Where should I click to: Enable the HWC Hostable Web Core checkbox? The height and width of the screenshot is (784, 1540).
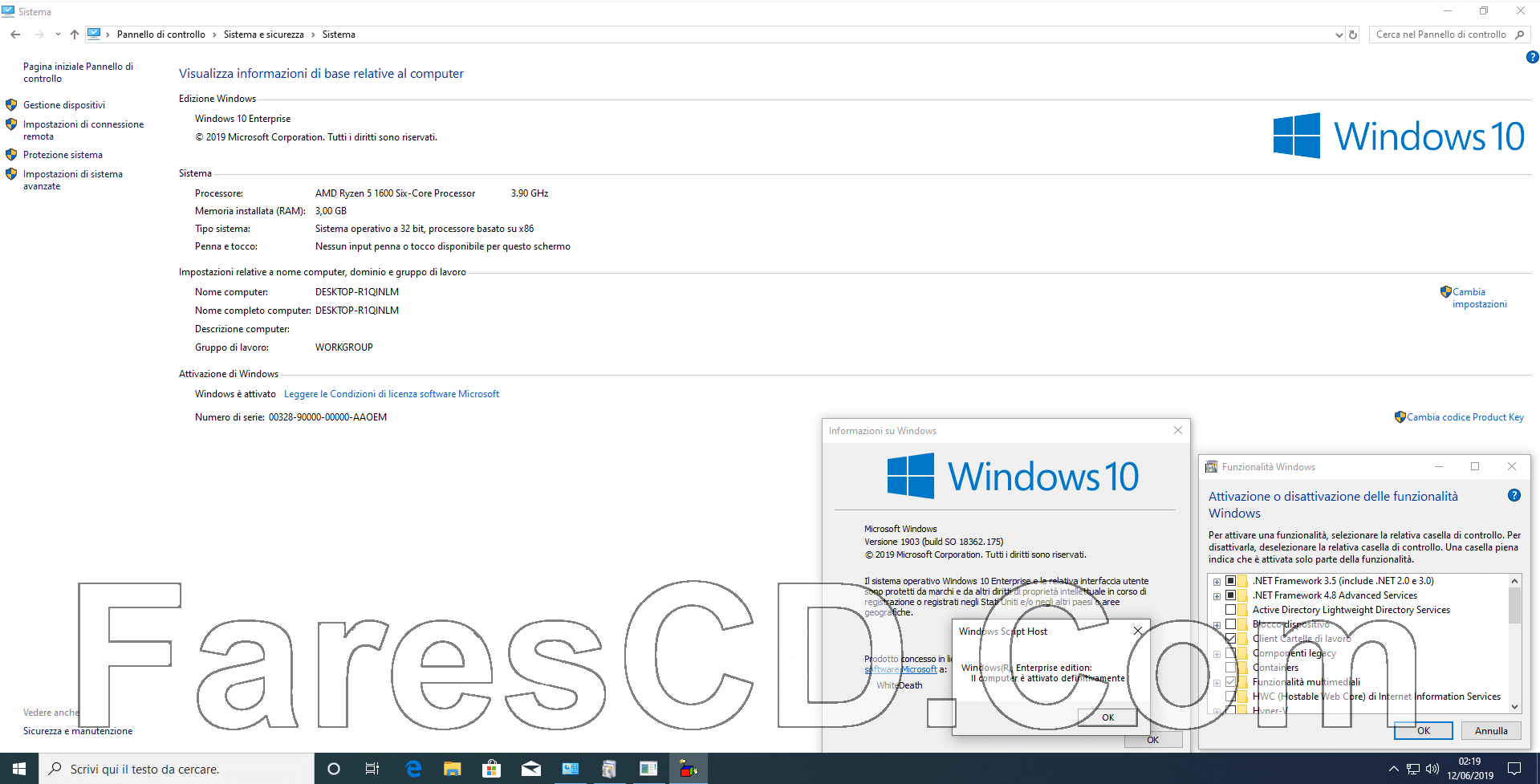click(1230, 697)
